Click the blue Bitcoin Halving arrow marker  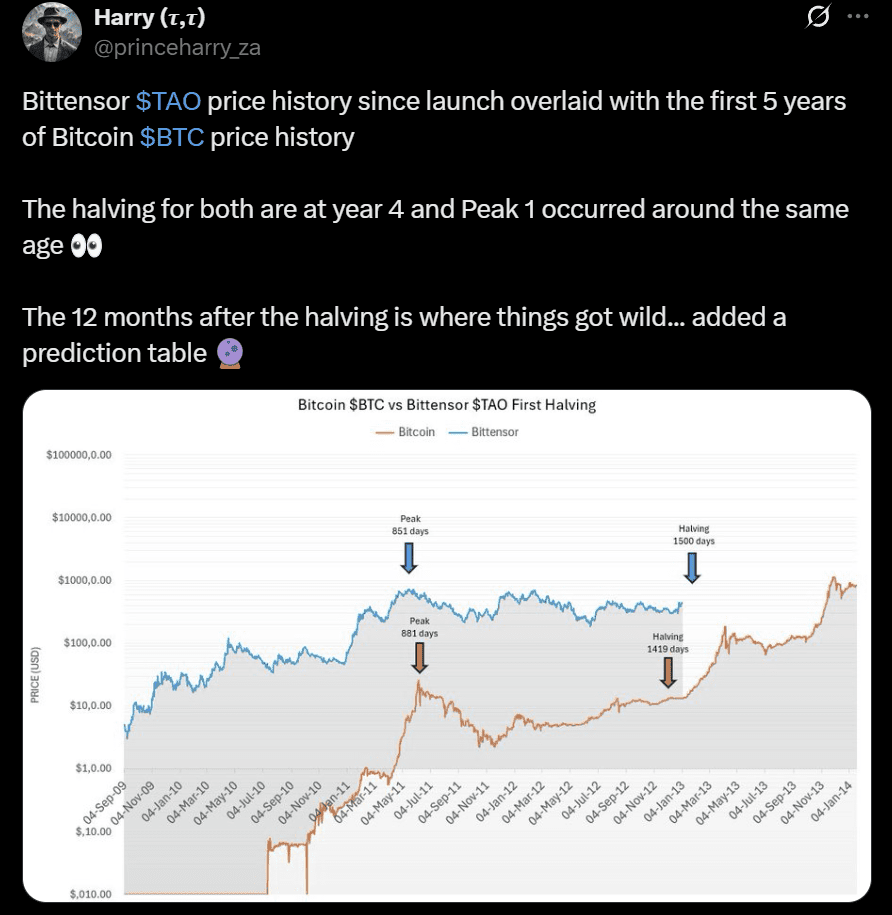click(692, 566)
